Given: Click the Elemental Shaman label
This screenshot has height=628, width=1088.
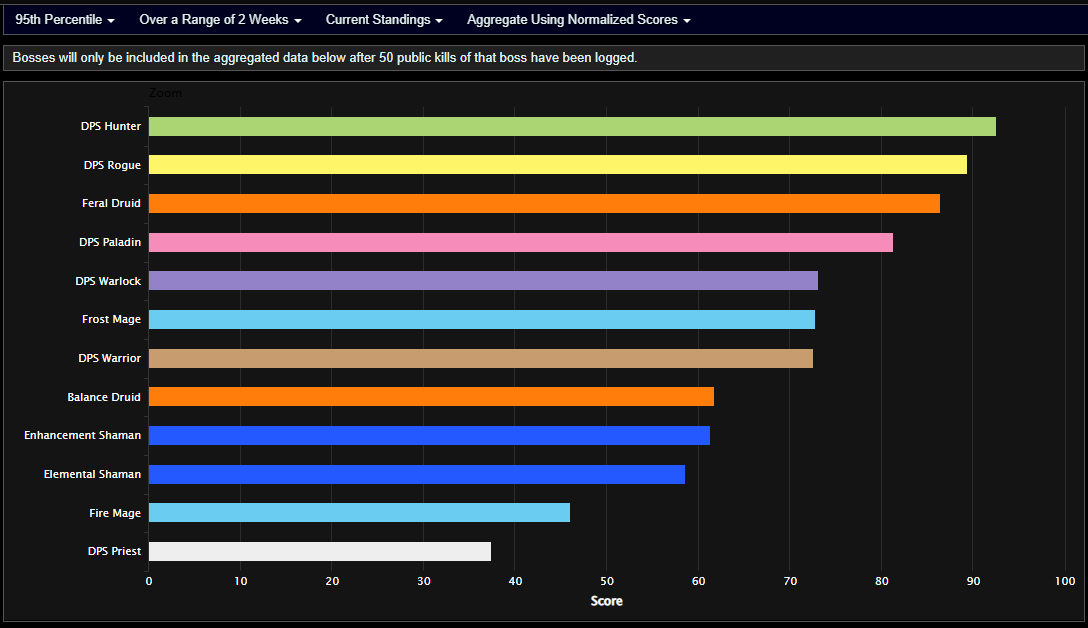Looking at the screenshot, I should coord(92,474).
